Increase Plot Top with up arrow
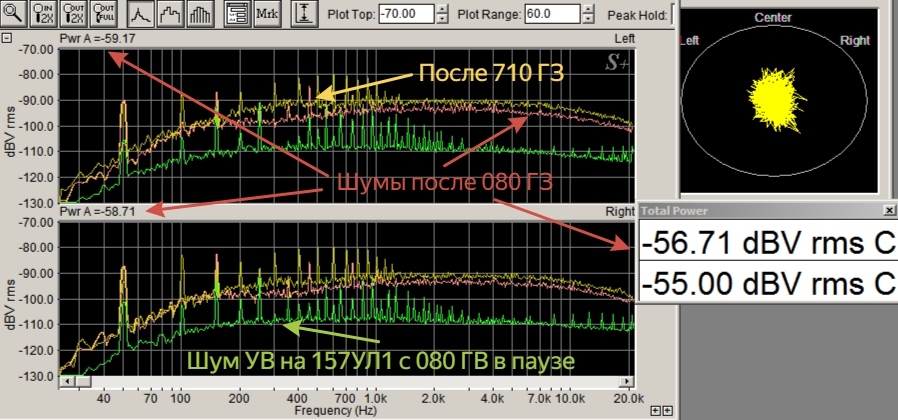898x420 pixels. coord(442,9)
